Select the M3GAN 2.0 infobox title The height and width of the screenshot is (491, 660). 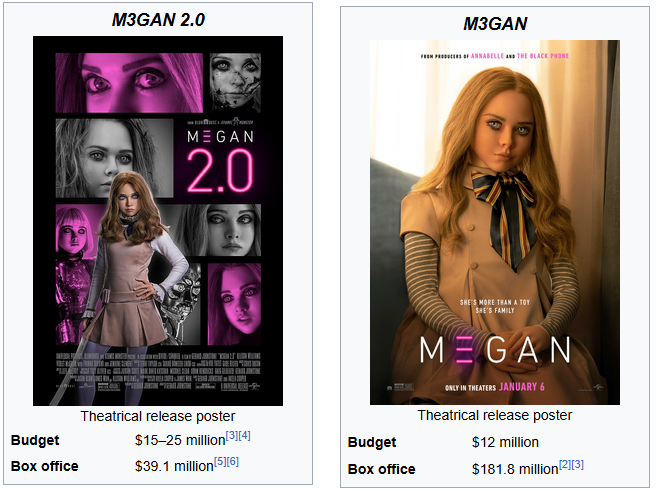coord(158,20)
